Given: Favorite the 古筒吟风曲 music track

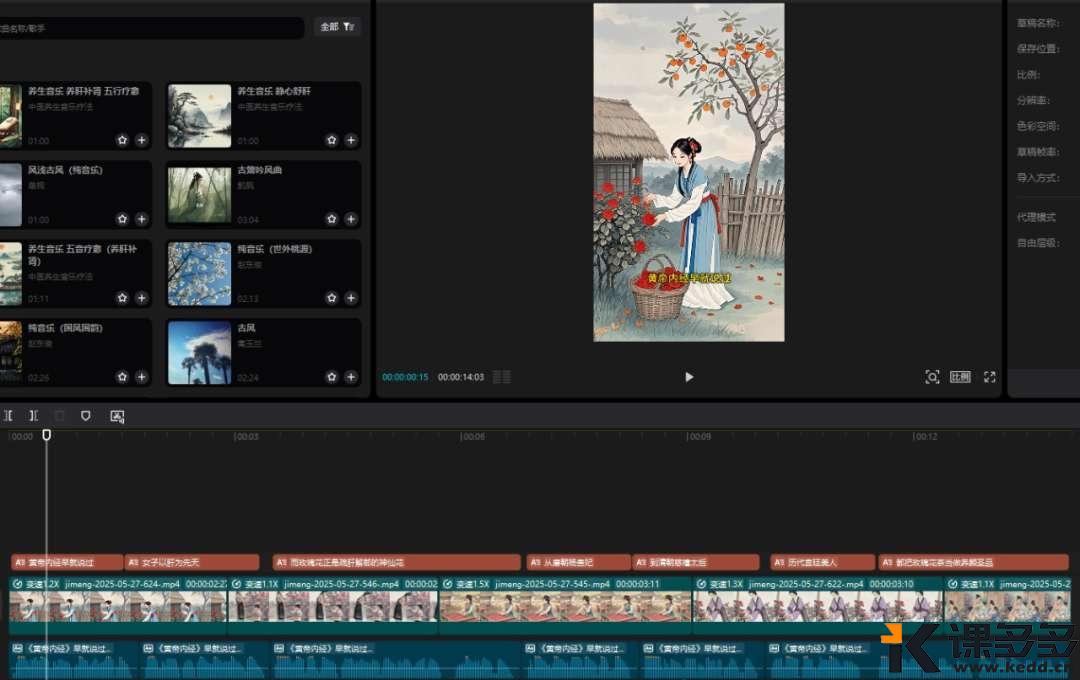Looking at the screenshot, I should tap(331, 219).
